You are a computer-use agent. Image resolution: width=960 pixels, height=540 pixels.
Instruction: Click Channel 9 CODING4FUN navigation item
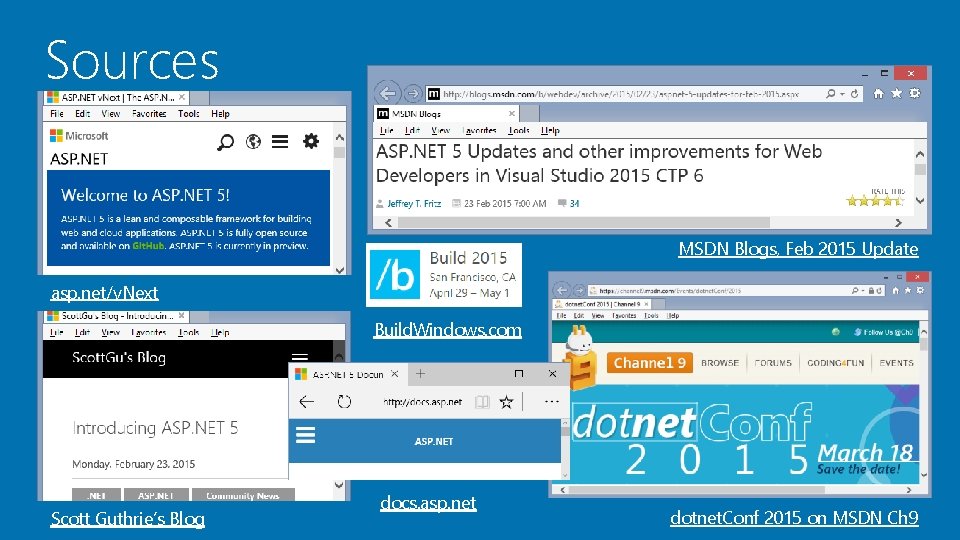[x=836, y=363]
